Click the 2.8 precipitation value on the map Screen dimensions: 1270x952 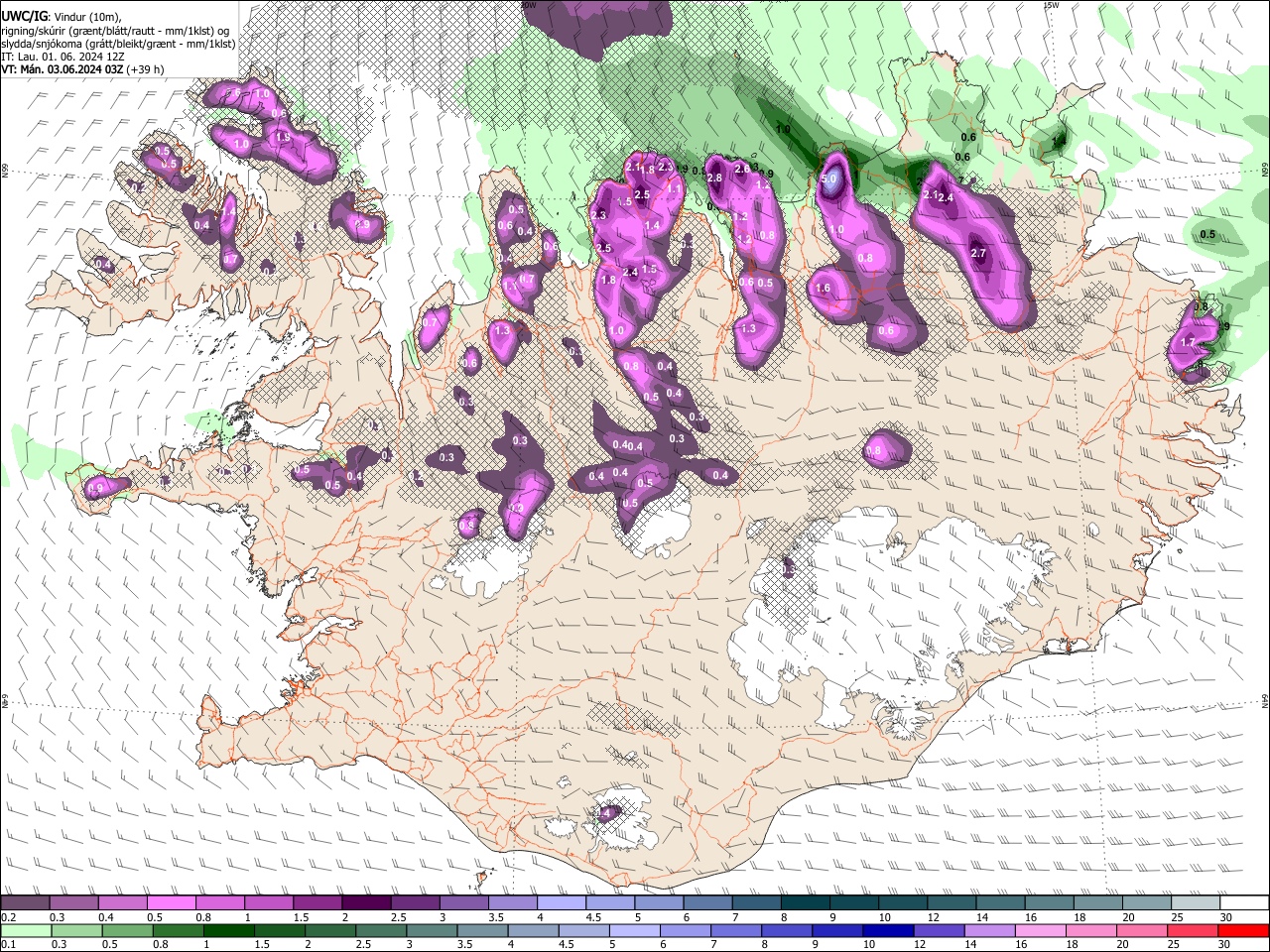coord(714,178)
